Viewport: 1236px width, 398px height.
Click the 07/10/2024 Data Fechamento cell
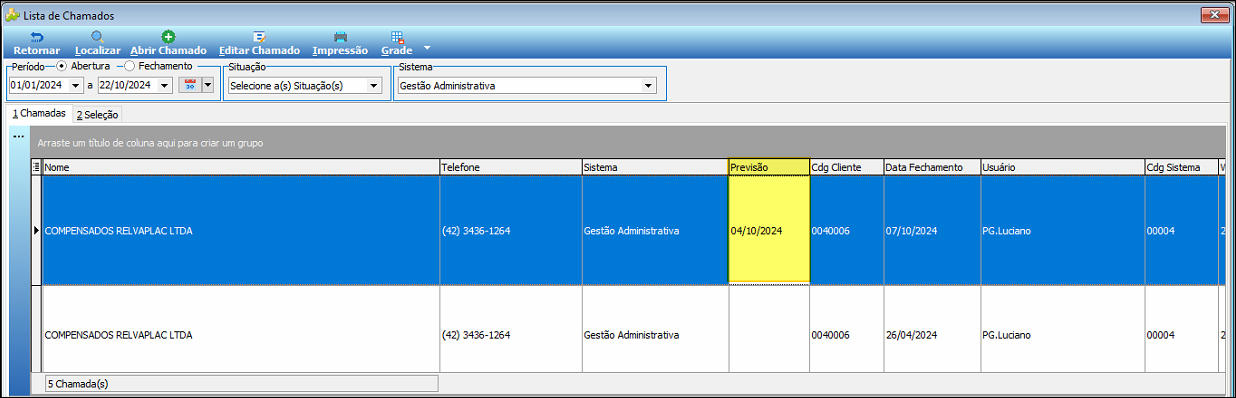coord(932,230)
